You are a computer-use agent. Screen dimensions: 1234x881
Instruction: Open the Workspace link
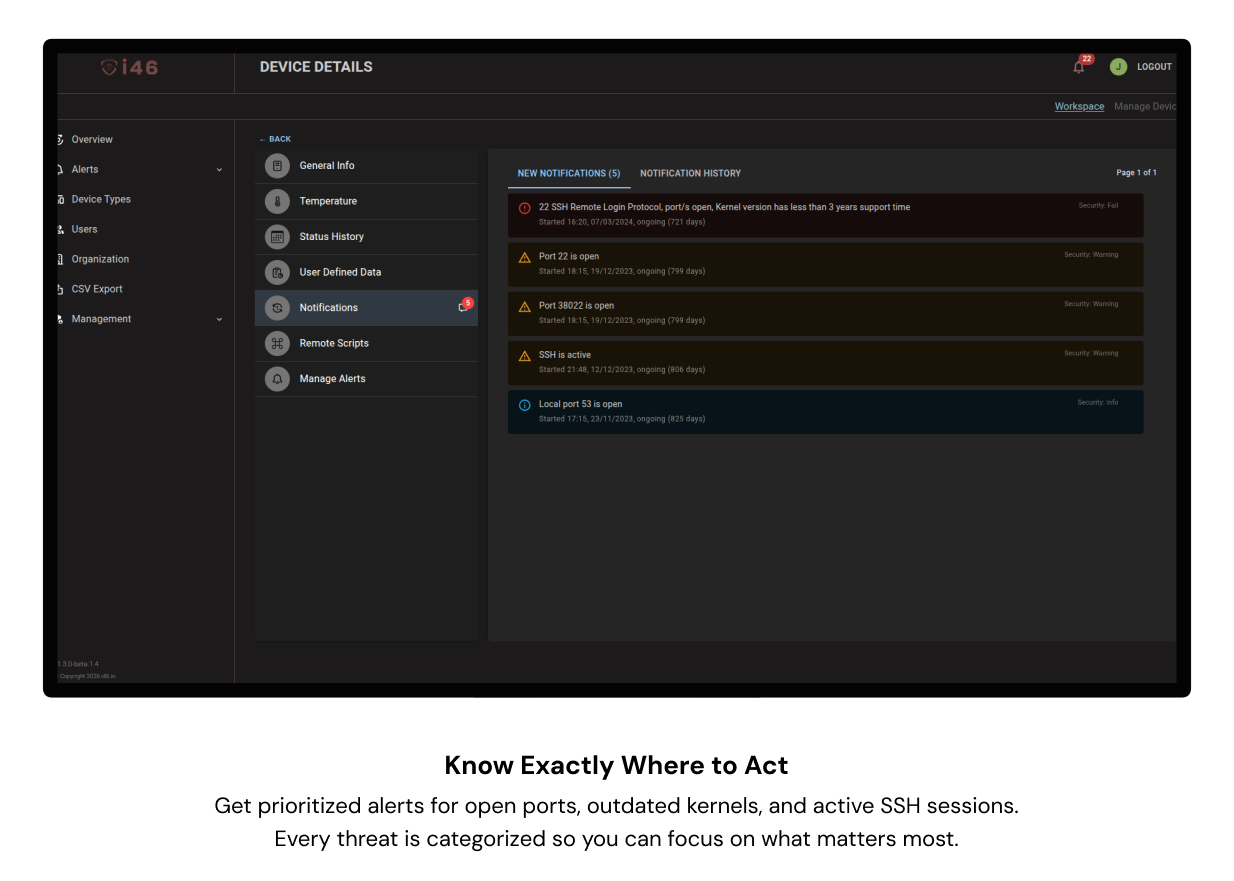(1079, 107)
